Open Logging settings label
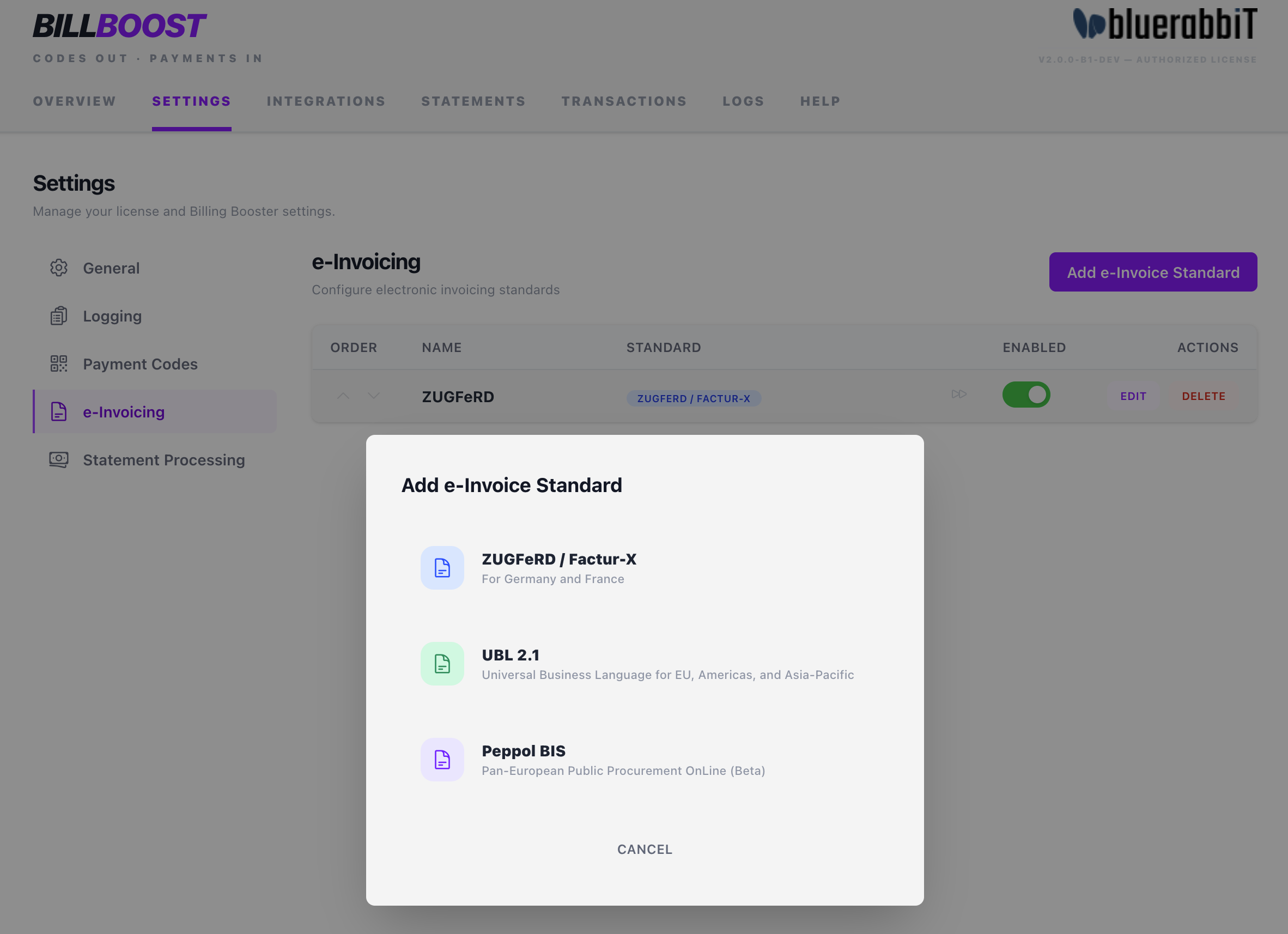1288x934 pixels. [112, 316]
